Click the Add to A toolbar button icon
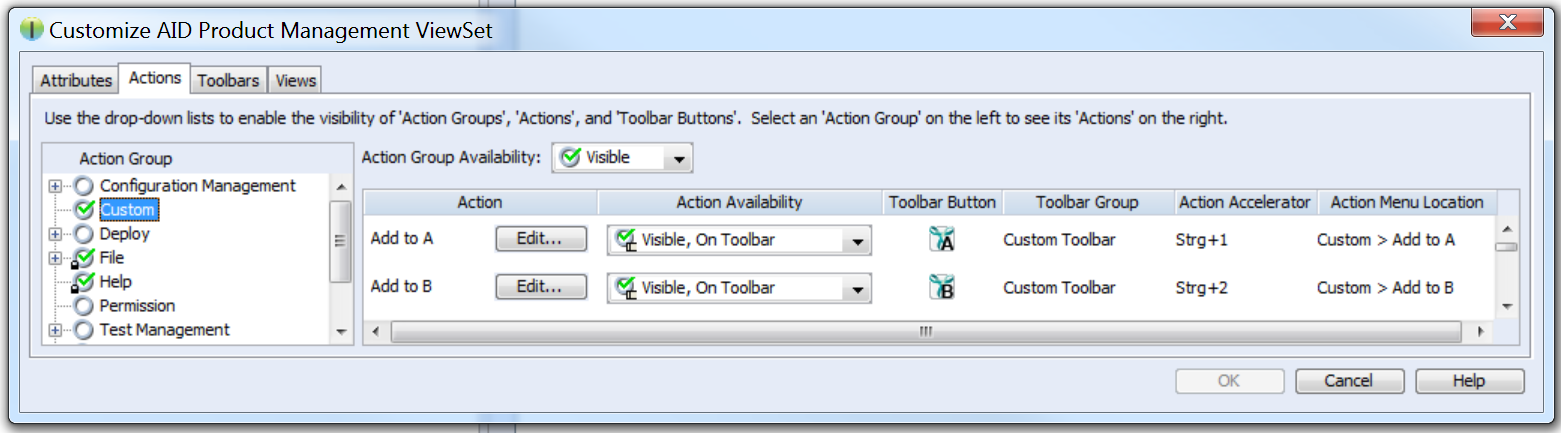The height and width of the screenshot is (433, 1561). (x=941, y=240)
